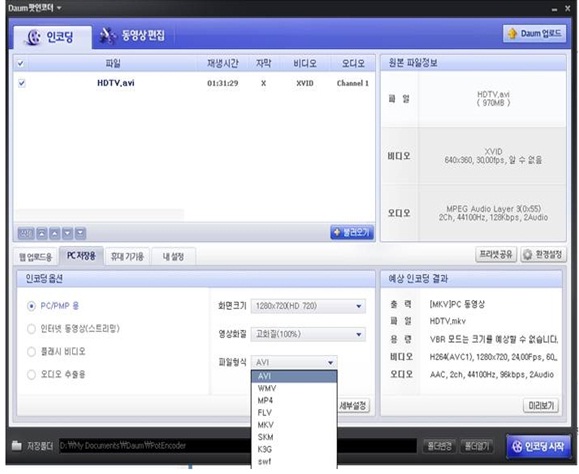The width and height of the screenshot is (579, 474).
Task: Click the 불러오기 load button
Action: pyautogui.click(x=352, y=232)
